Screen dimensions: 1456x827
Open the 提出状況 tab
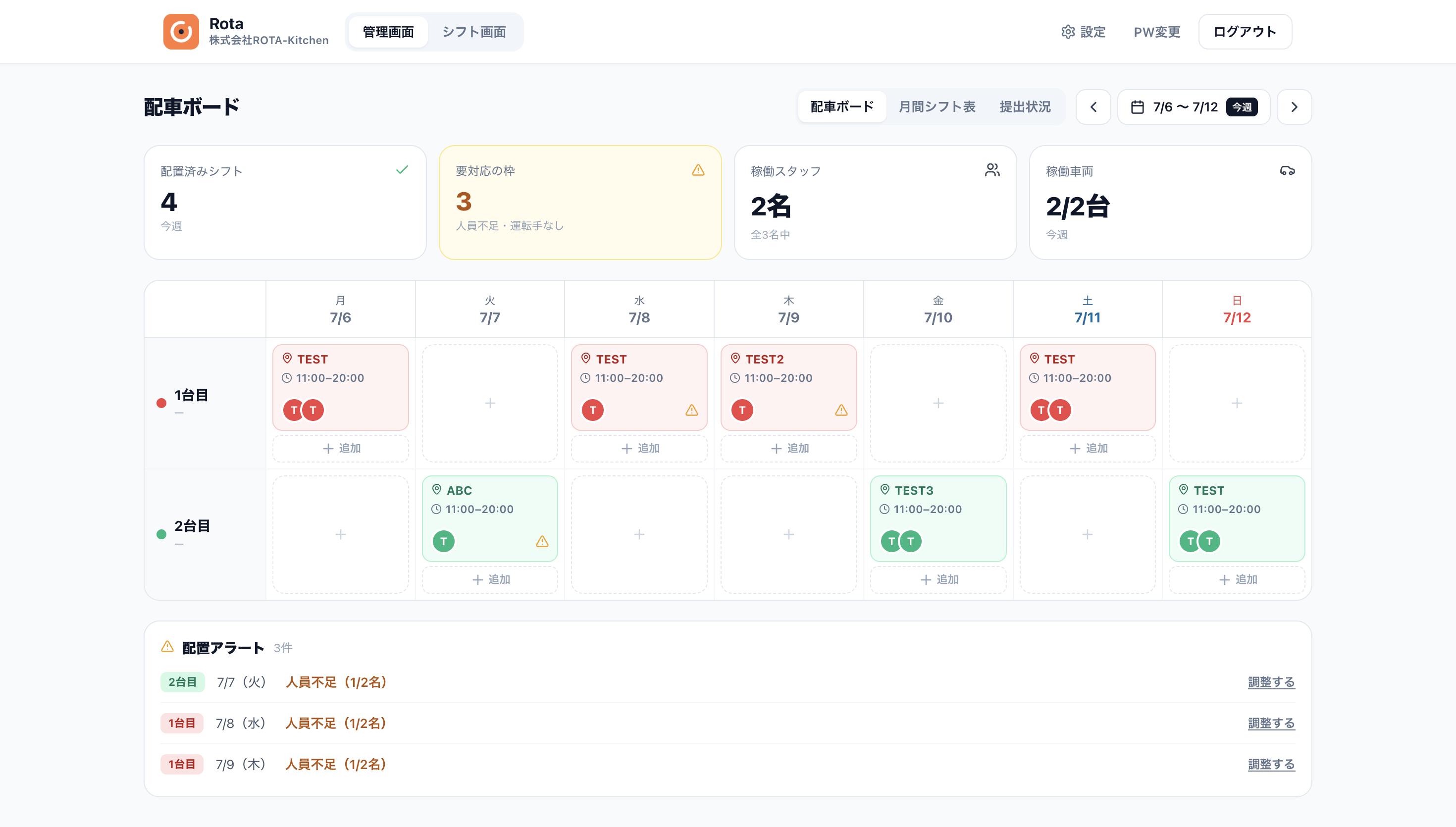click(x=1025, y=107)
